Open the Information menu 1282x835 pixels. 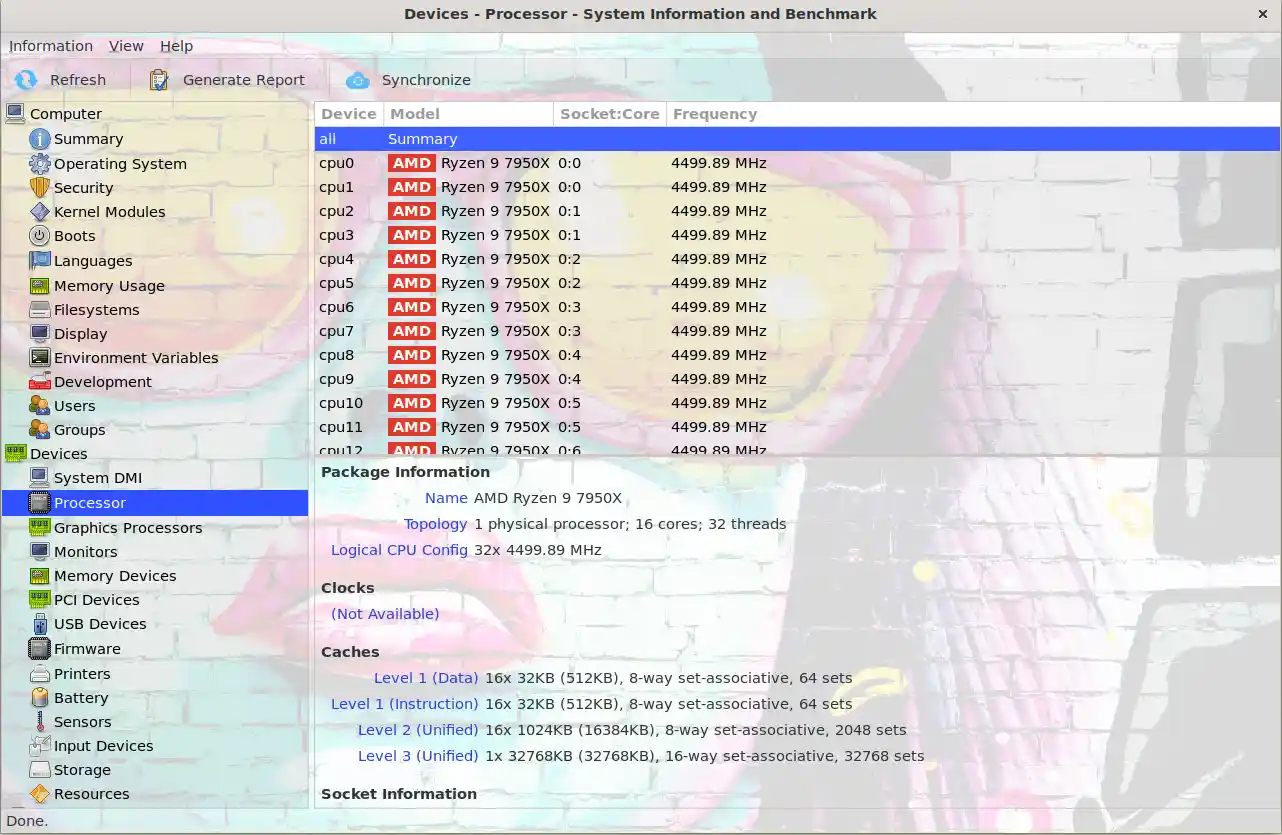(x=51, y=46)
